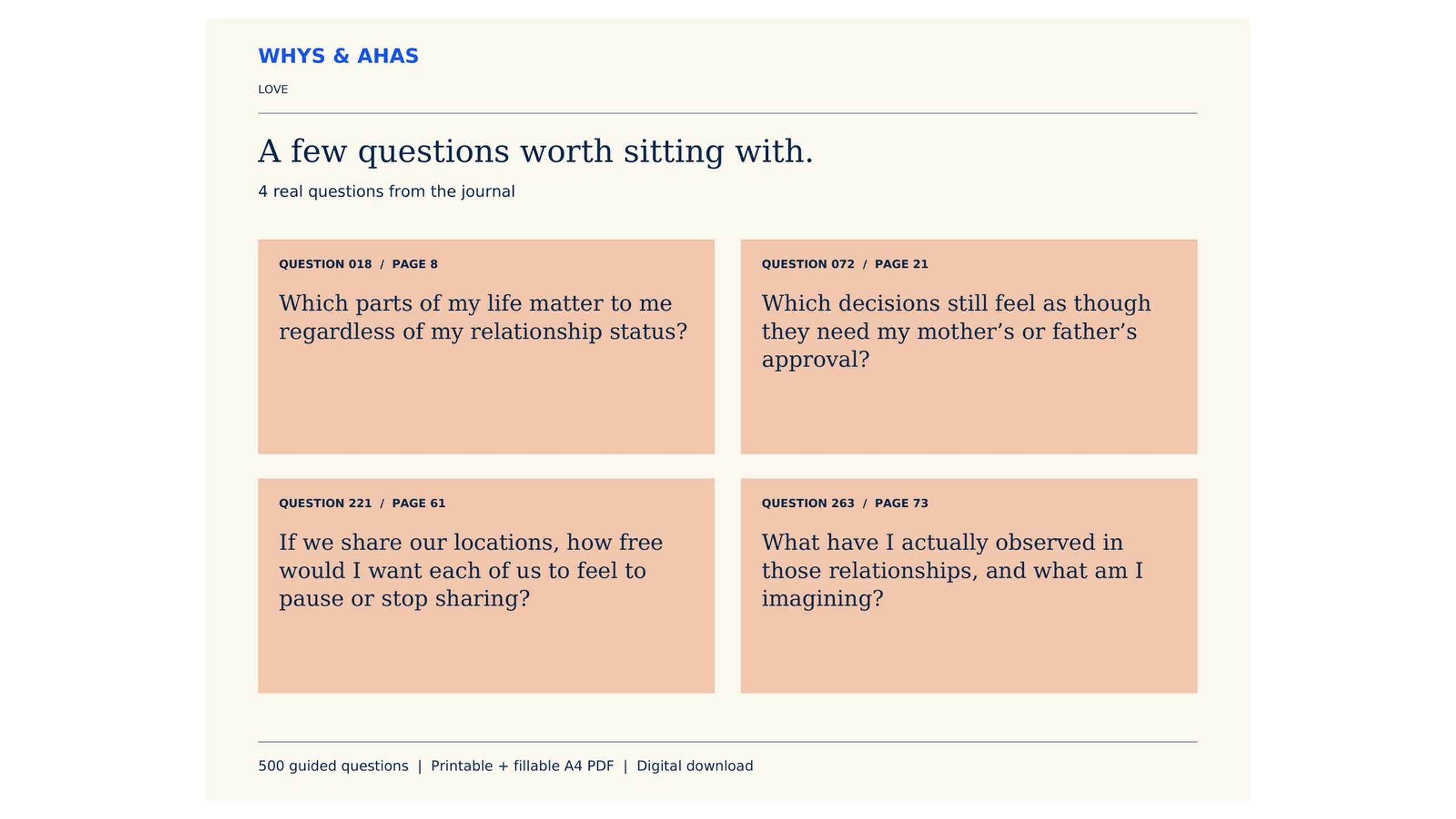
Task: Click the '4 real questions from the journal' subtitle
Action: (386, 192)
